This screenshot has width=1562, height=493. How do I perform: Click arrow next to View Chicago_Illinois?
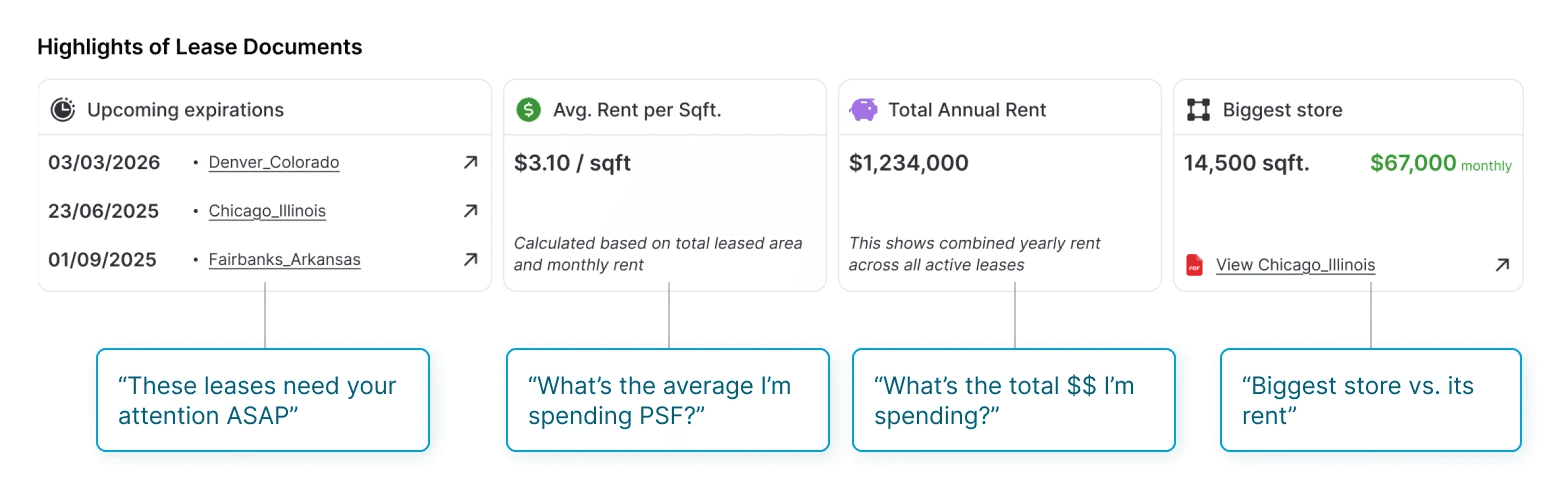tap(1502, 265)
